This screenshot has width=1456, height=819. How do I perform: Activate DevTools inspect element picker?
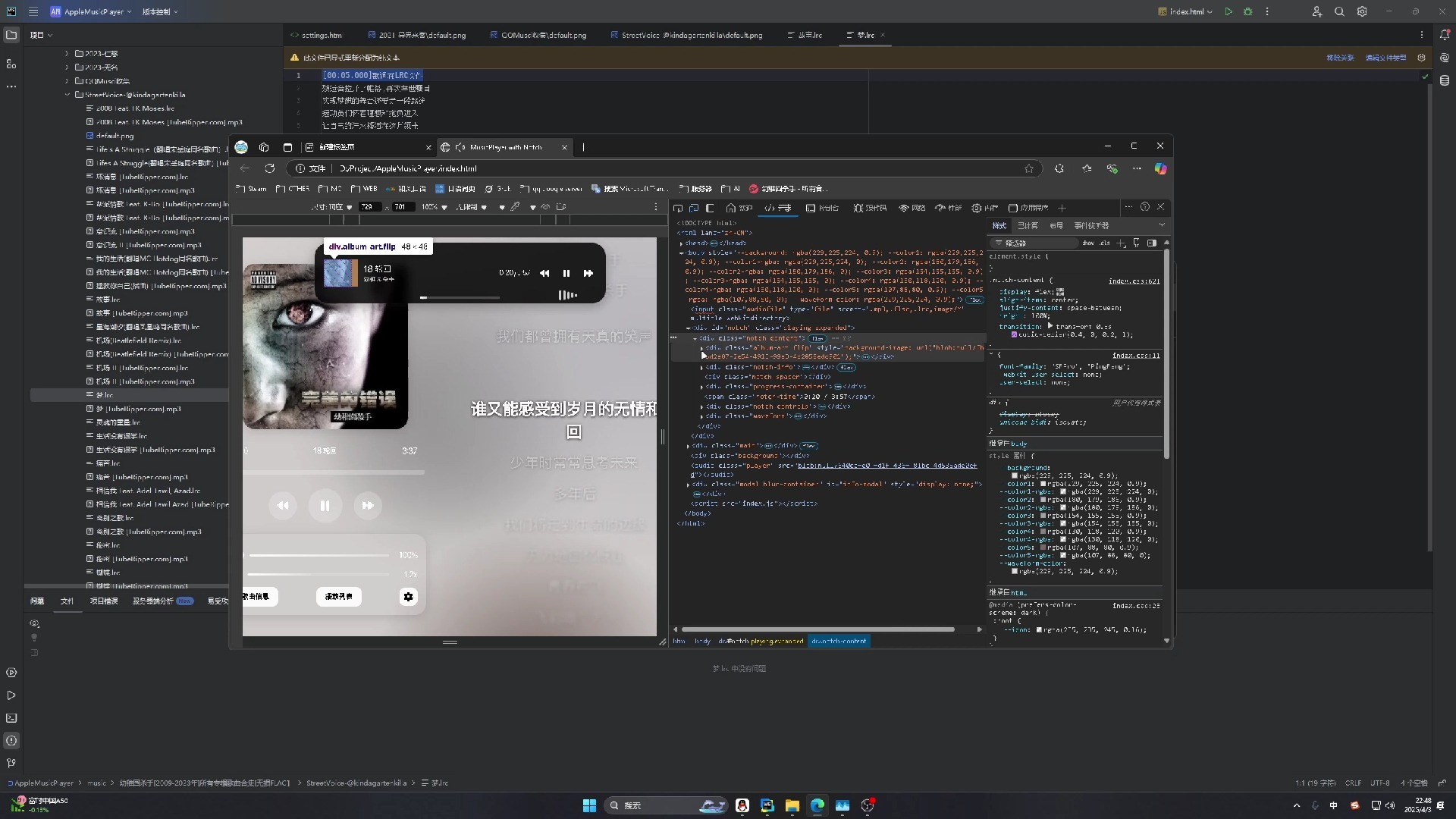pos(678,208)
